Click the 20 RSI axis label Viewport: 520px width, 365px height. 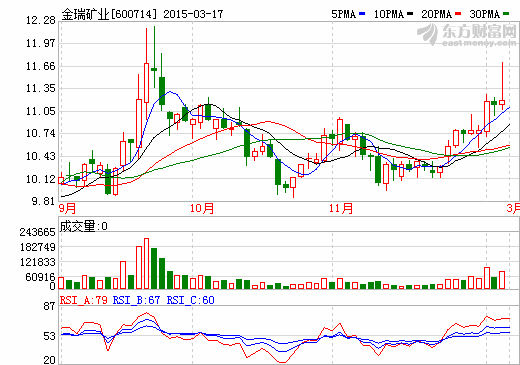49,360
